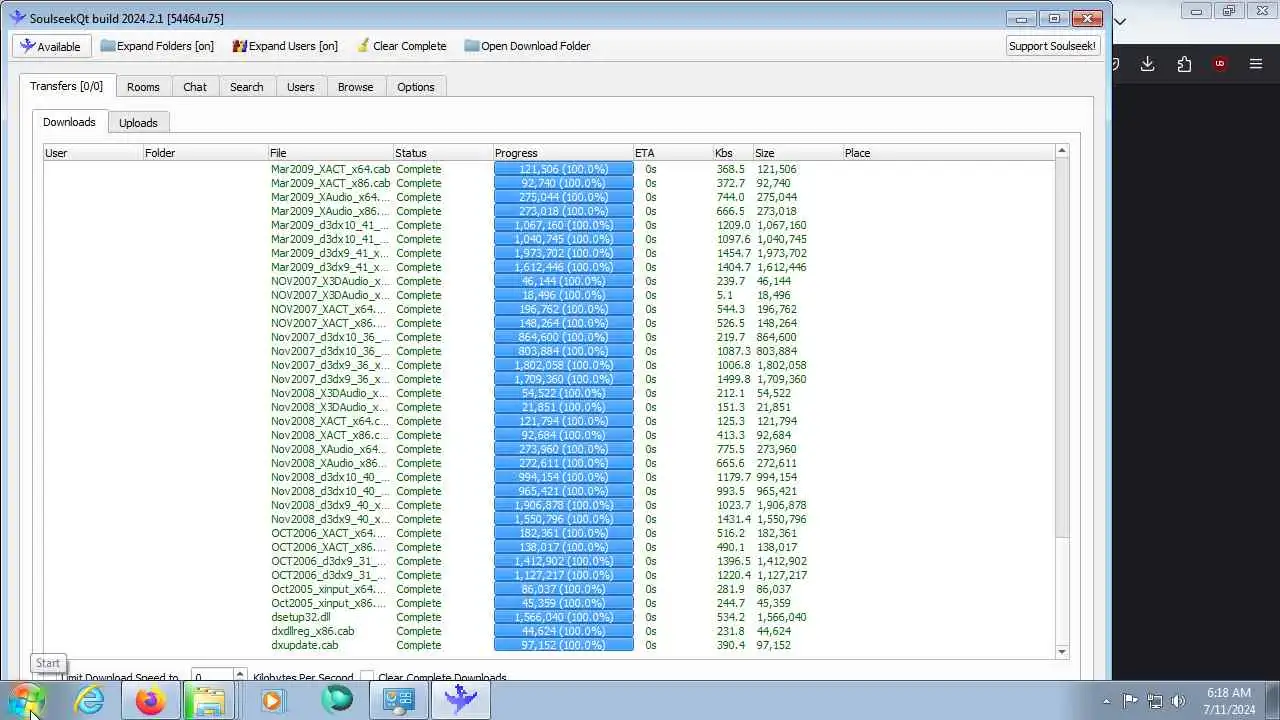Click the Windows Start button
This screenshot has width=1280, height=720.
(x=27, y=700)
